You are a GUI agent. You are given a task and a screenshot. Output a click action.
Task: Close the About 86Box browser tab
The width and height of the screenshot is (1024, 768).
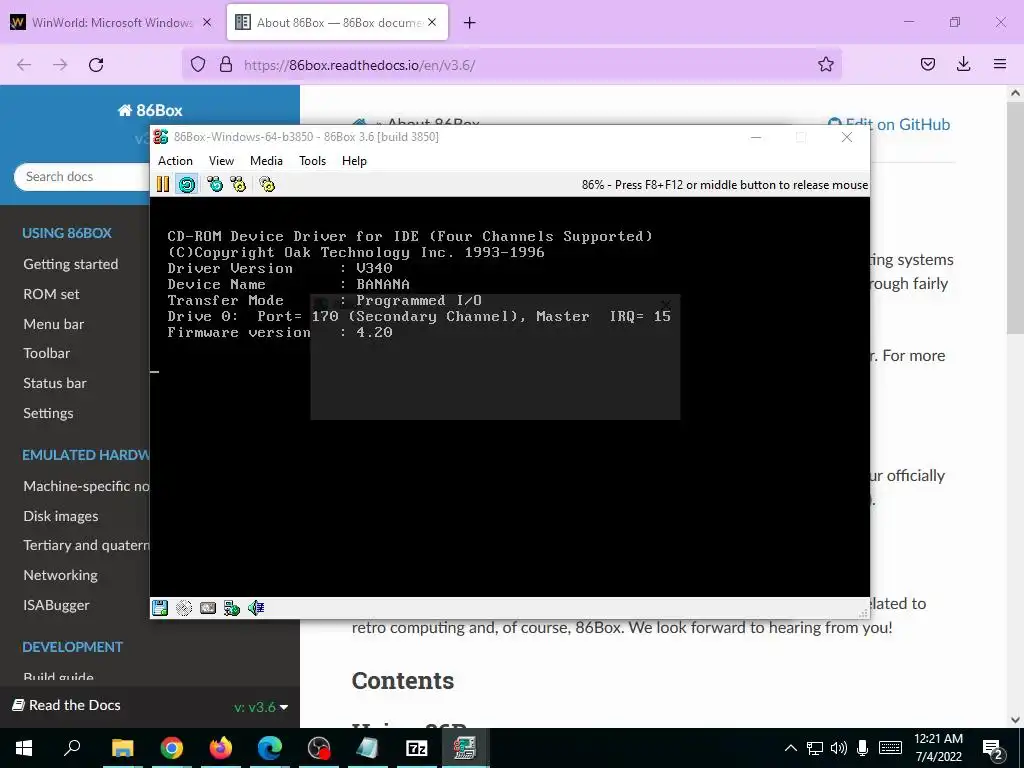[x=432, y=22]
